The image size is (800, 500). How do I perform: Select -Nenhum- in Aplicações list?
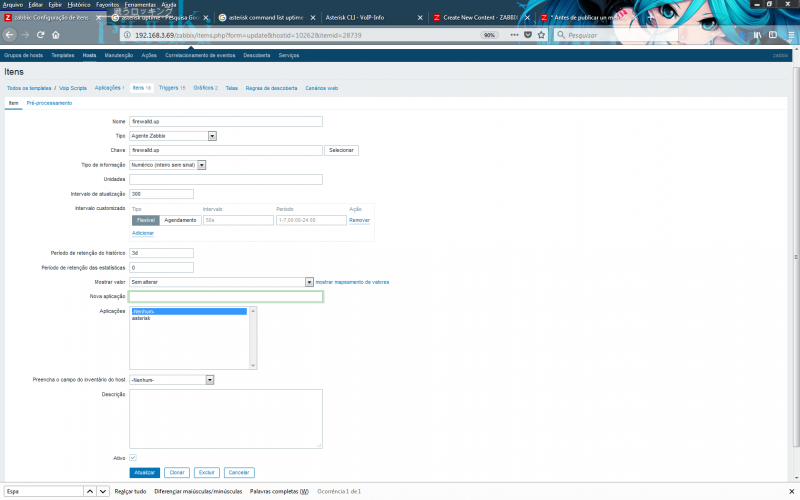(189, 311)
